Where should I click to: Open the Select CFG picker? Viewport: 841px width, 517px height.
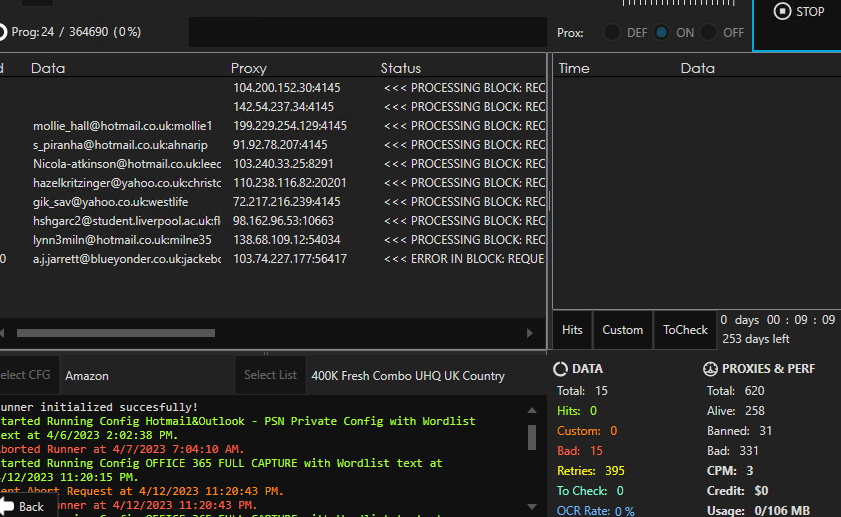(x=27, y=376)
